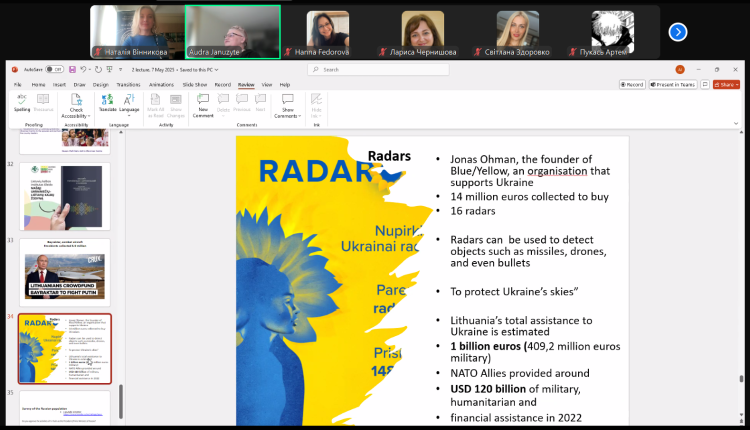This screenshot has width=750, height=430.
Task: Click the Show Comments icon
Action: tap(287, 99)
